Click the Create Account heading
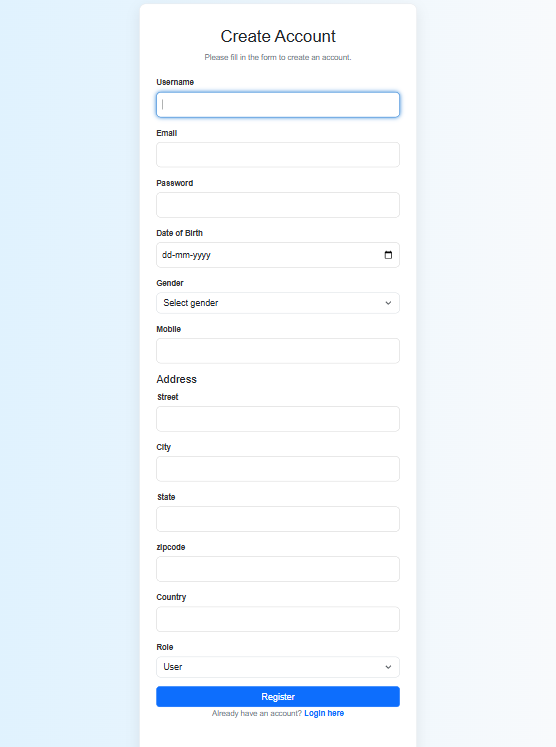Image resolution: width=556 pixels, height=747 pixels. [x=278, y=36]
